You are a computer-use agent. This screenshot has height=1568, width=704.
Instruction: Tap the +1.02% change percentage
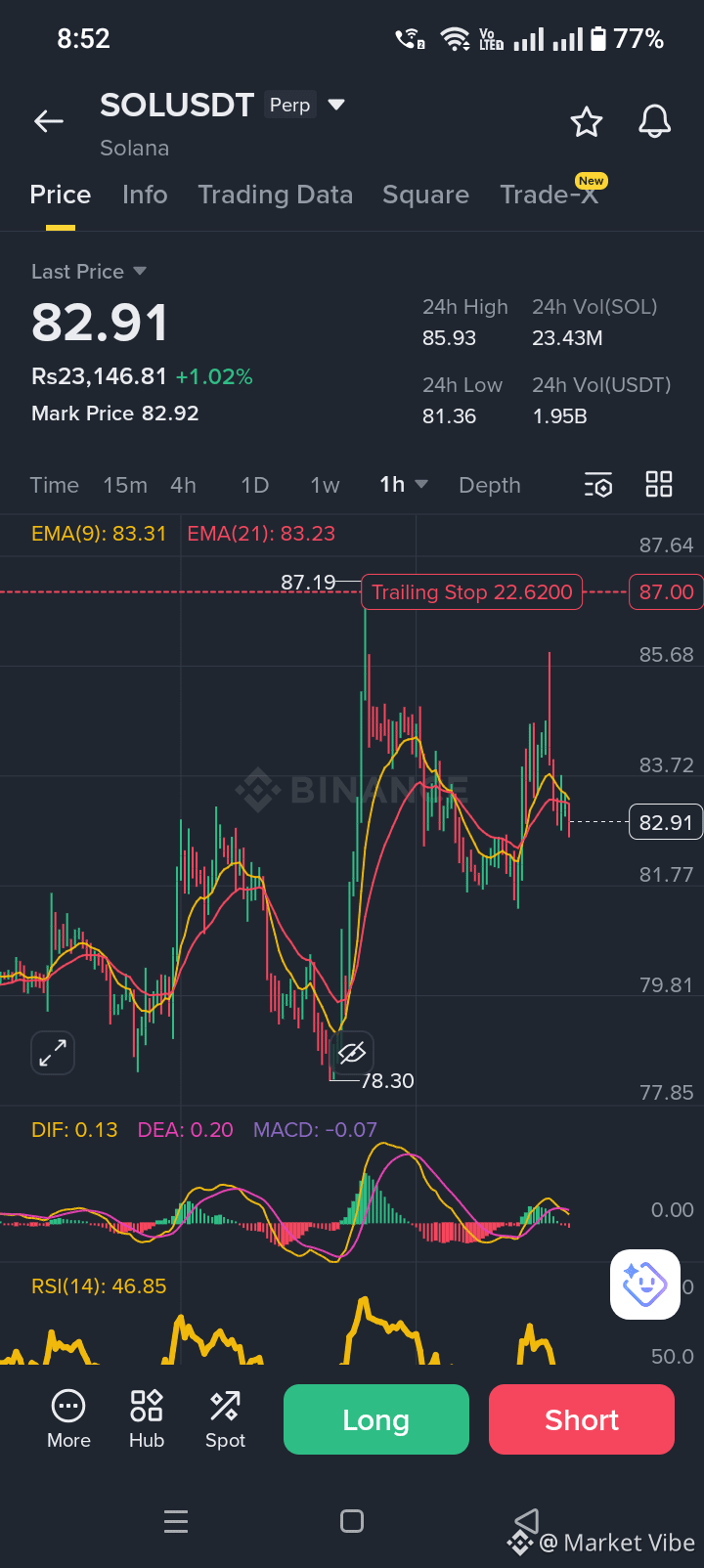coord(214,376)
